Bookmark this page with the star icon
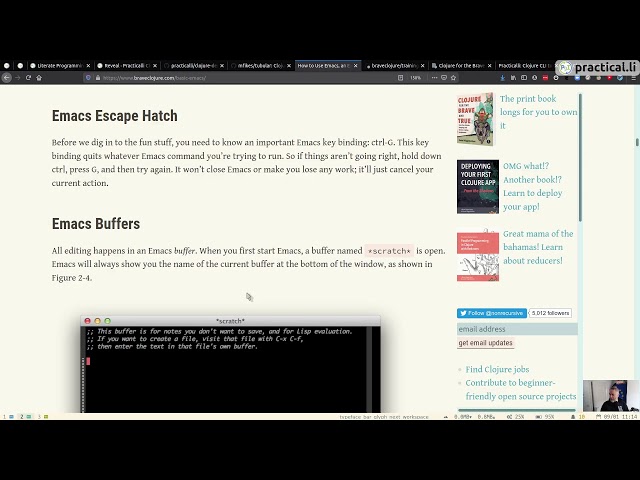The height and width of the screenshot is (480, 640). coord(453,78)
